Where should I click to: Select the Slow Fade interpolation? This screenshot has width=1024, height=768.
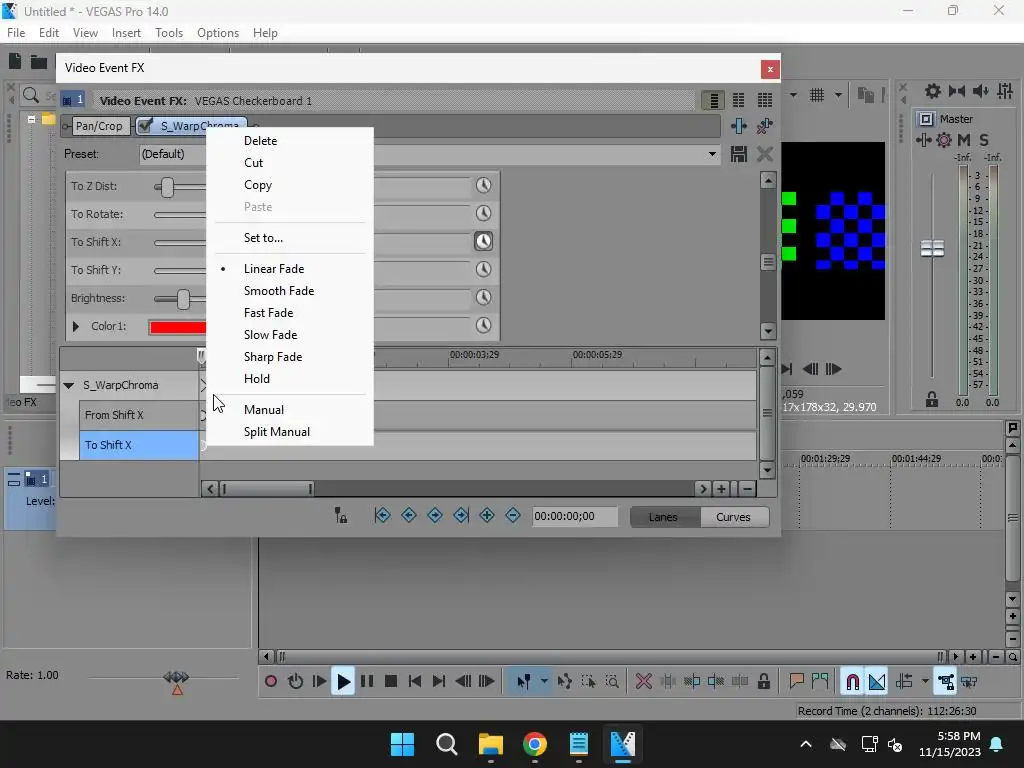coord(270,334)
